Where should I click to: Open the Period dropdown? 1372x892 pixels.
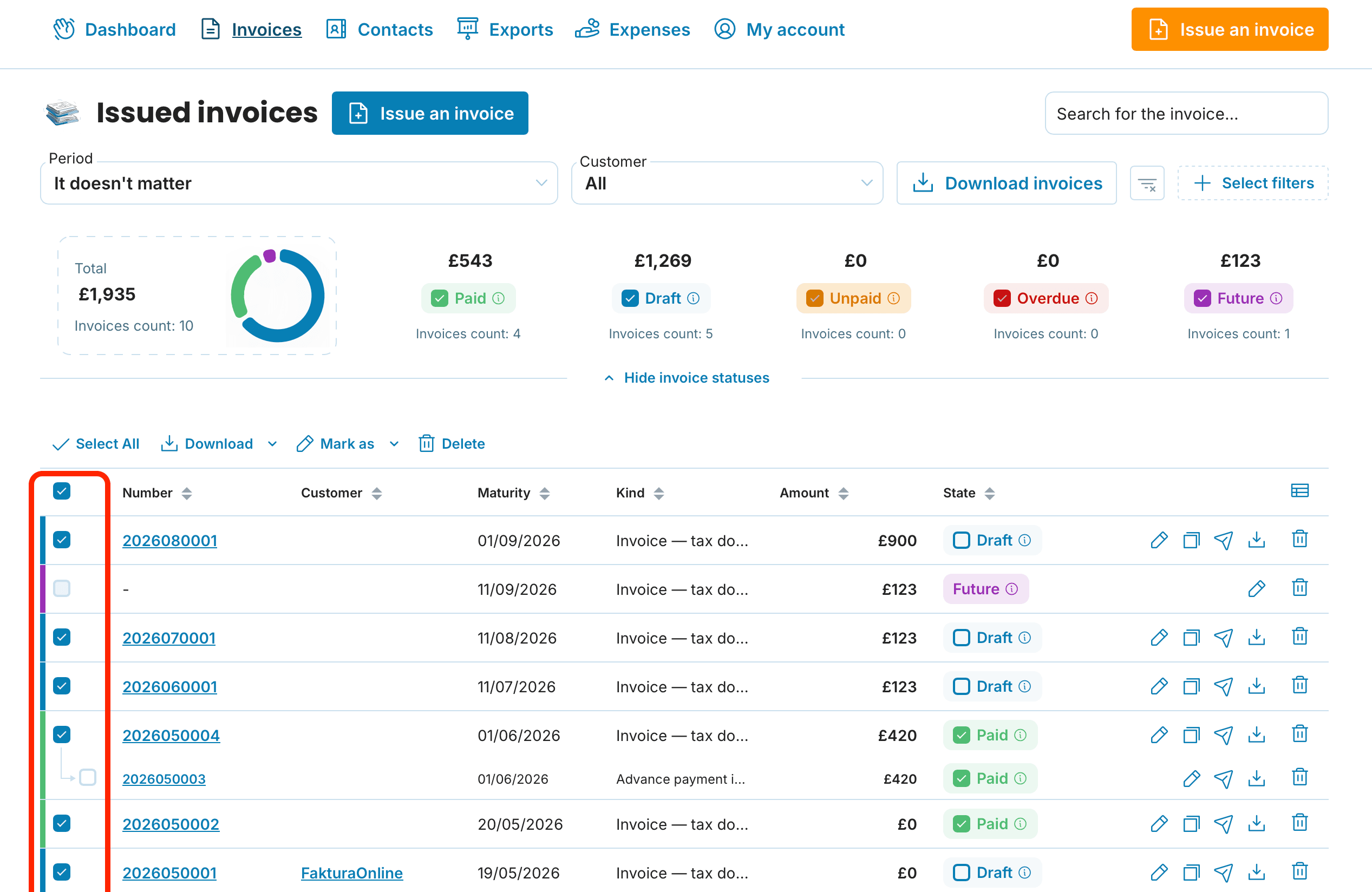tap(299, 183)
